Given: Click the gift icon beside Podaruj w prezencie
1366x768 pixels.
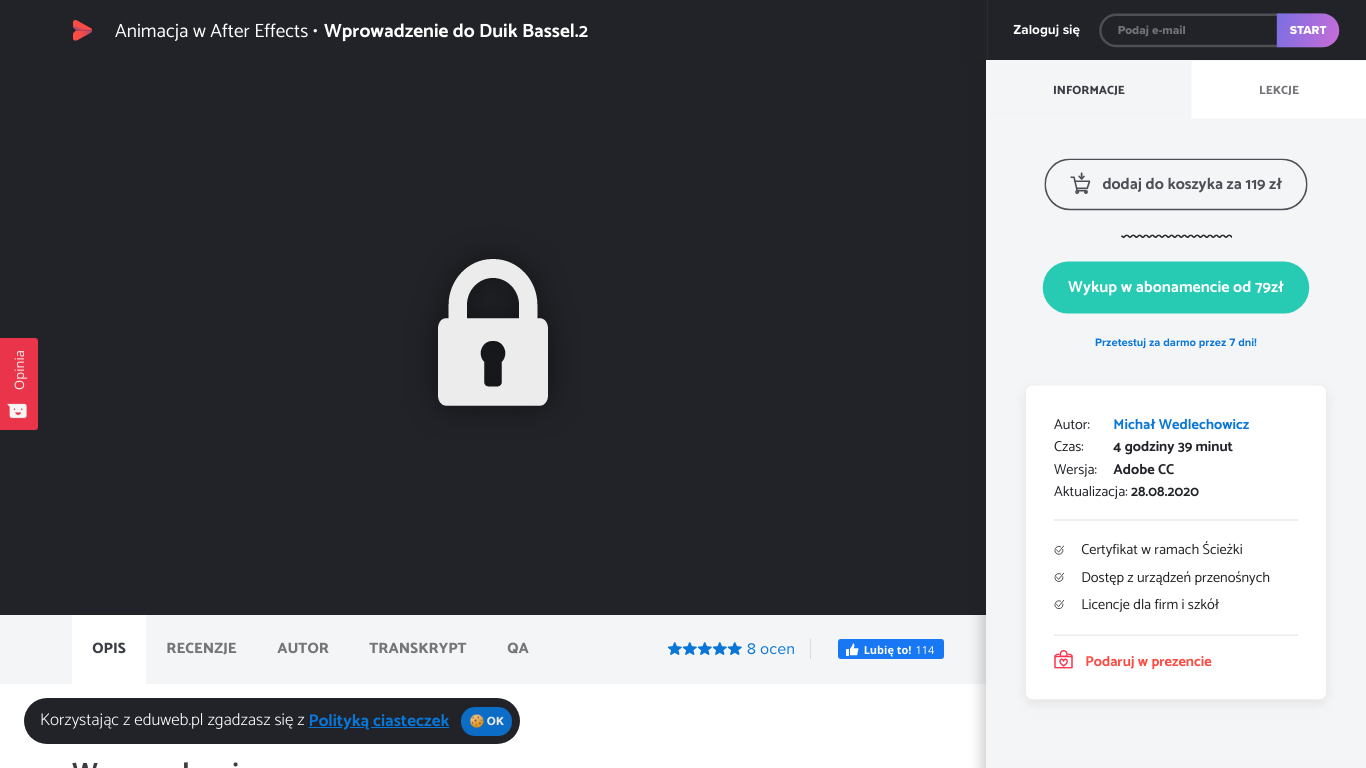Looking at the screenshot, I should (1063, 661).
